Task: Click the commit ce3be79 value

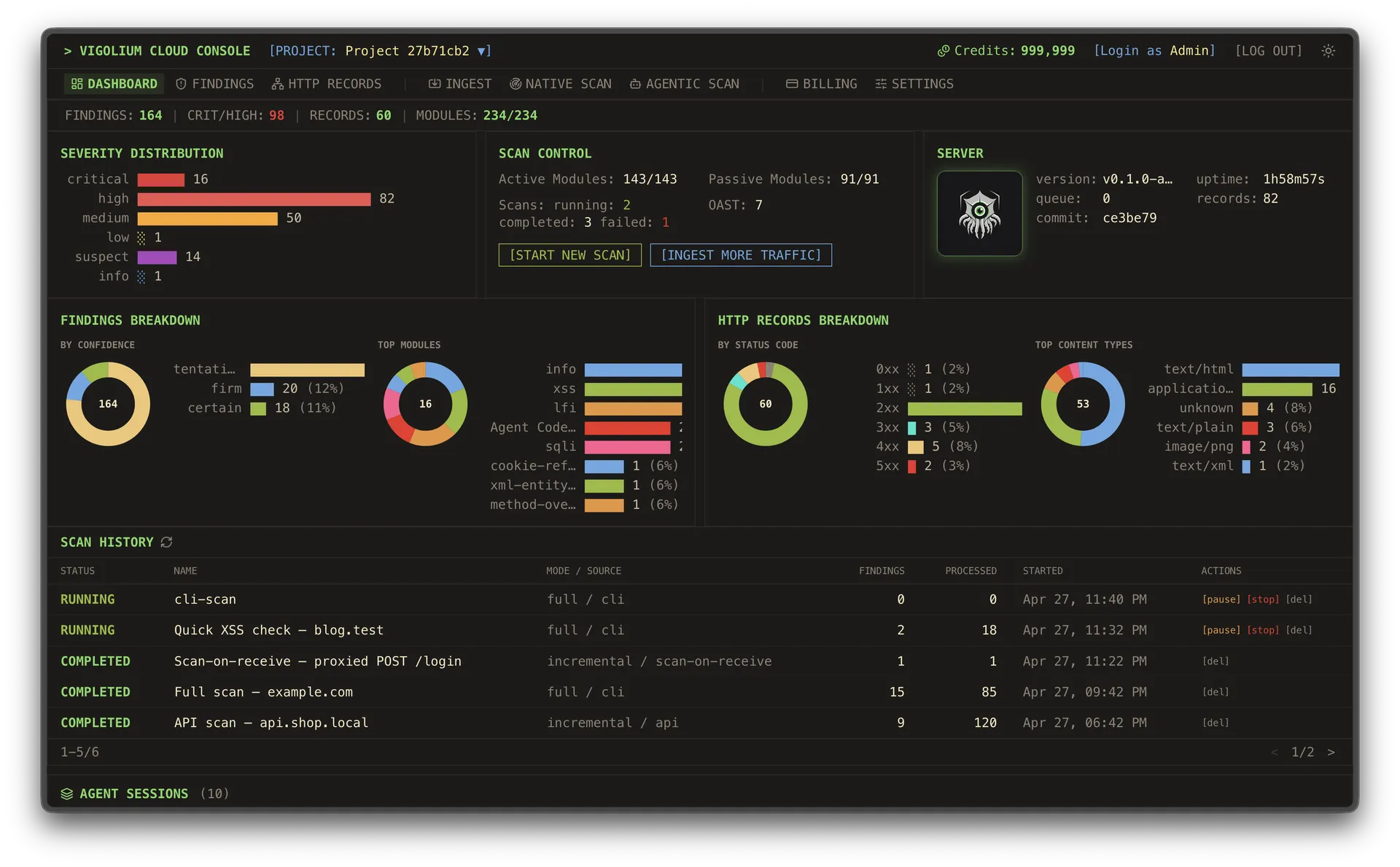Action: 1129,218
